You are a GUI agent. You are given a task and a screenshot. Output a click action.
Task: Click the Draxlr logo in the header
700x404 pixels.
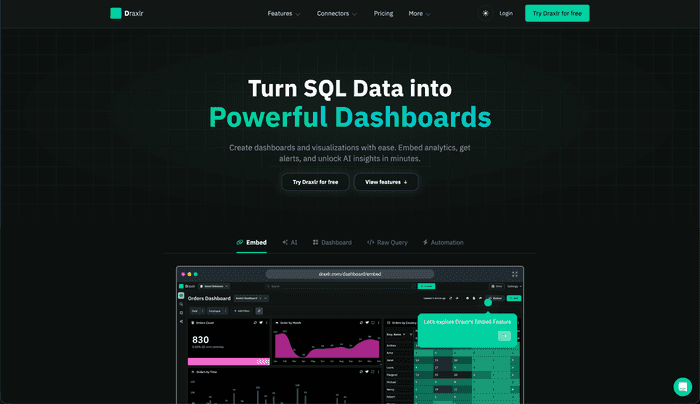click(x=127, y=13)
